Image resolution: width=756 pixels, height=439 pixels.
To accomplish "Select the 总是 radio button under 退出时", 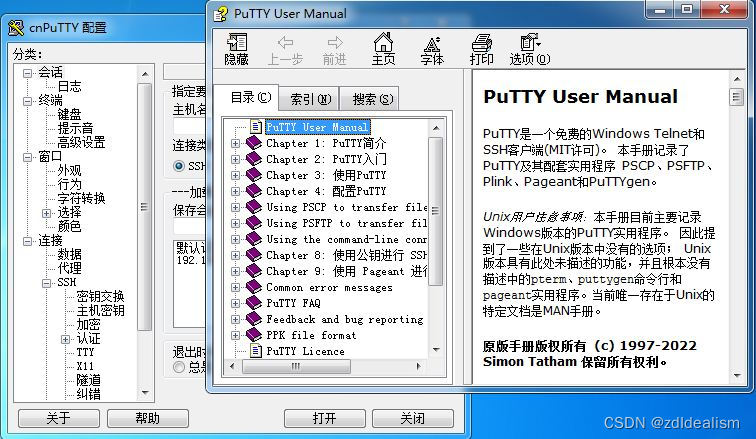I will click(x=179, y=367).
